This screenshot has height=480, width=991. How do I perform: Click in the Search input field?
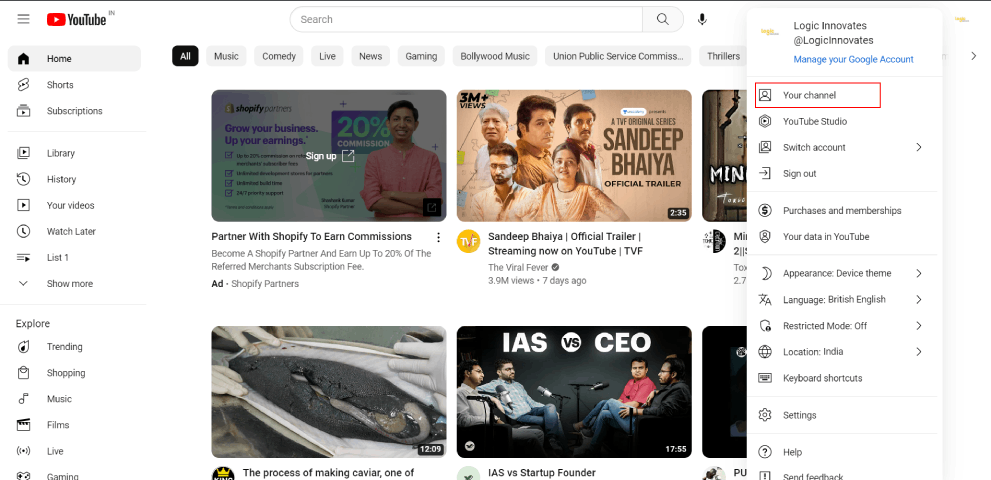[x=466, y=19]
